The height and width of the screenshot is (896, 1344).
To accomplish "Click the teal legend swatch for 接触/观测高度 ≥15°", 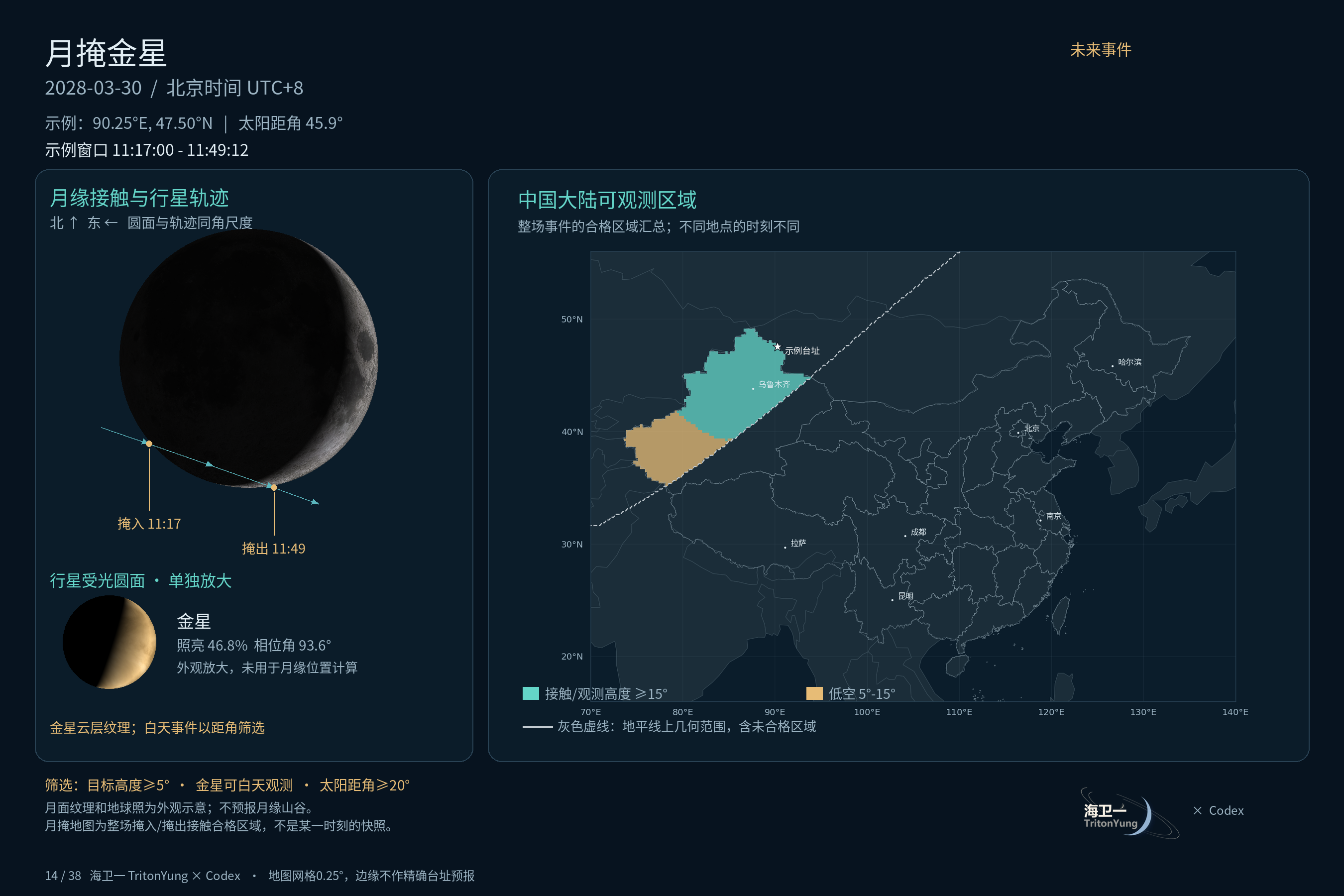I will click(531, 693).
